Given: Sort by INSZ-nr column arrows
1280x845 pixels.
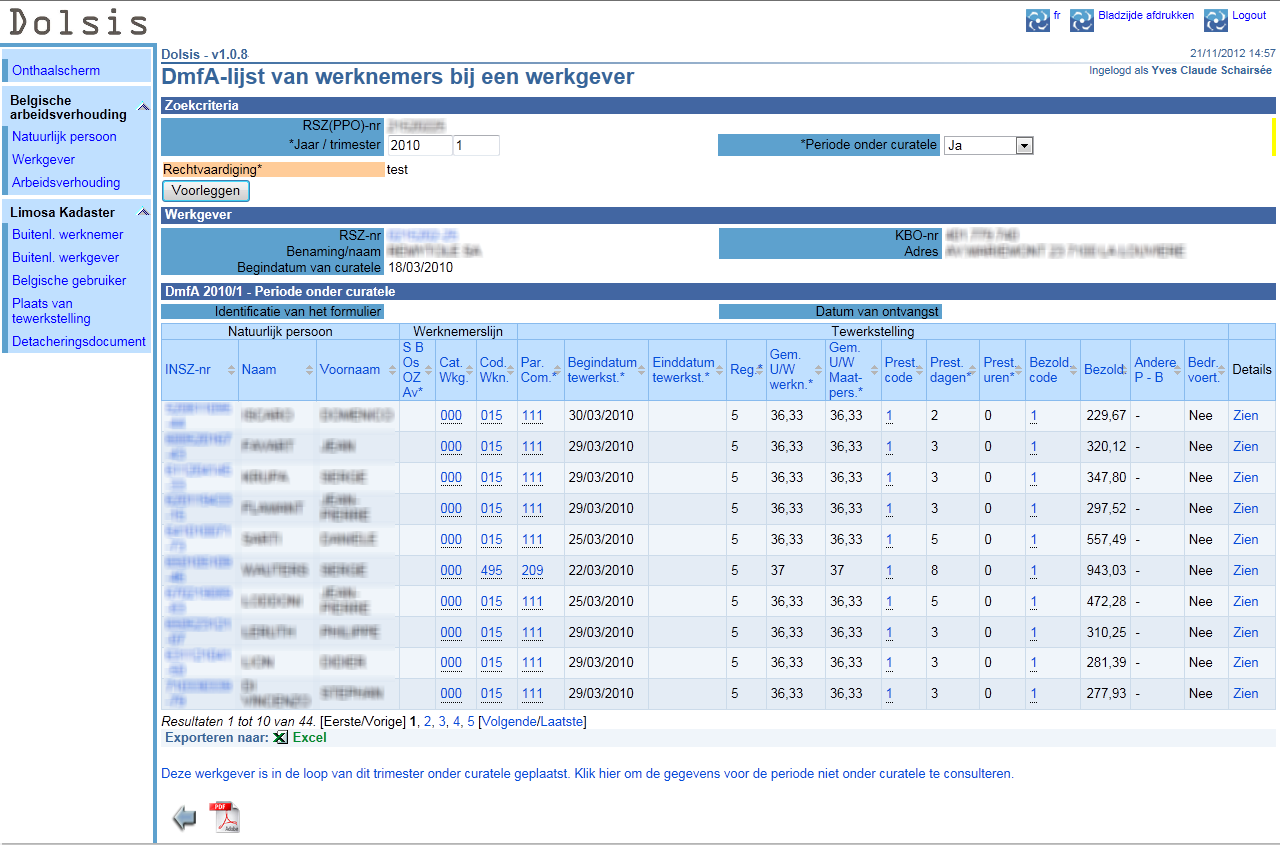Looking at the screenshot, I should point(231,370).
